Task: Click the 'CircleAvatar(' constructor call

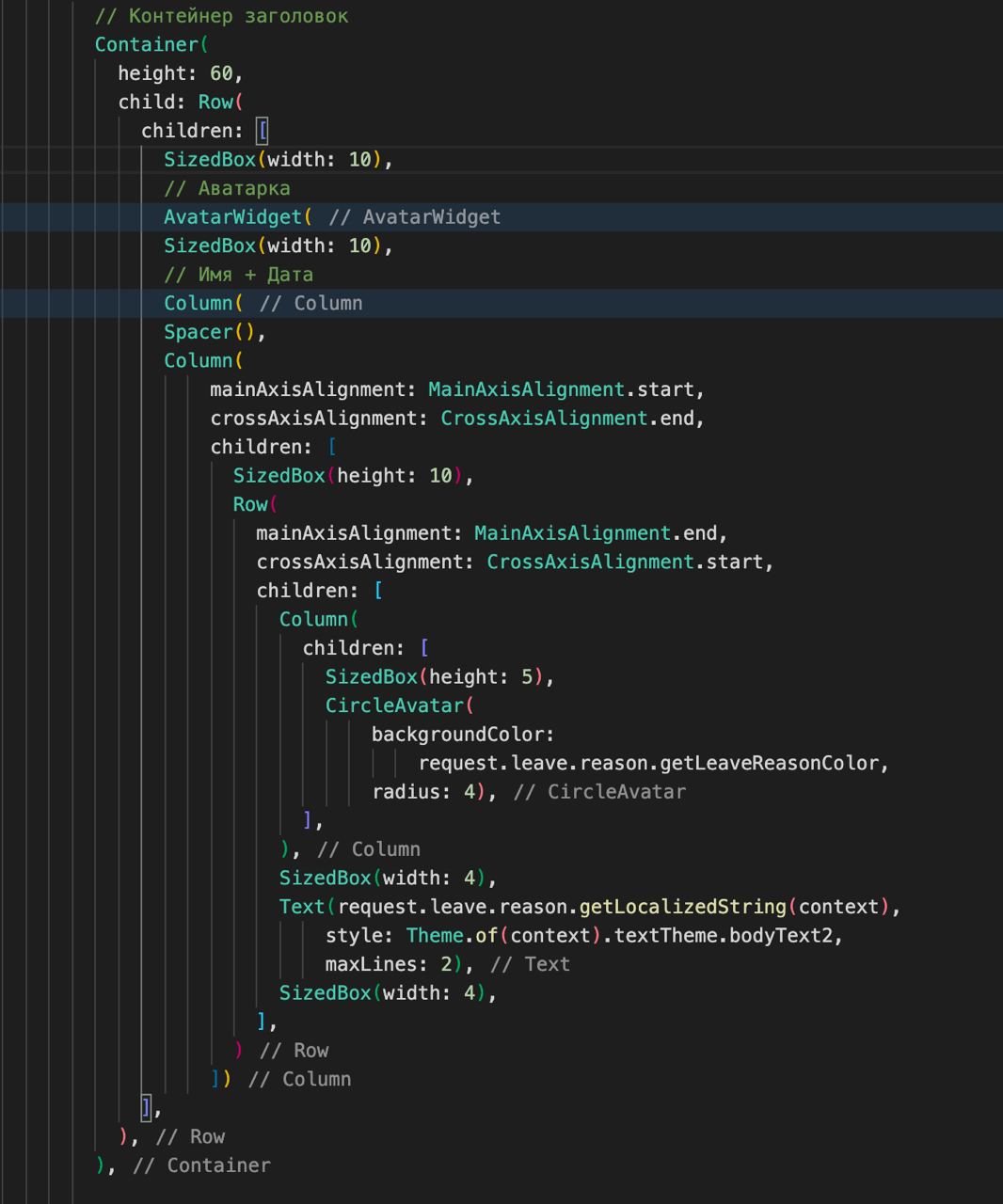Action: click(400, 705)
